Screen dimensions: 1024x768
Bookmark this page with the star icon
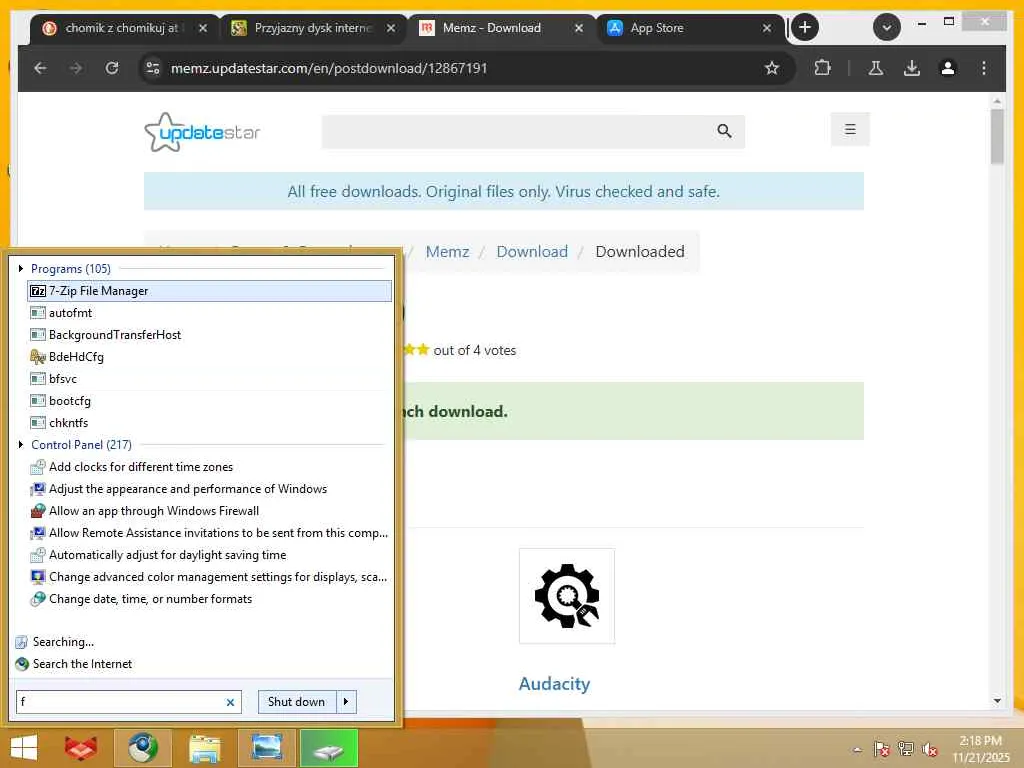[772, 68]
